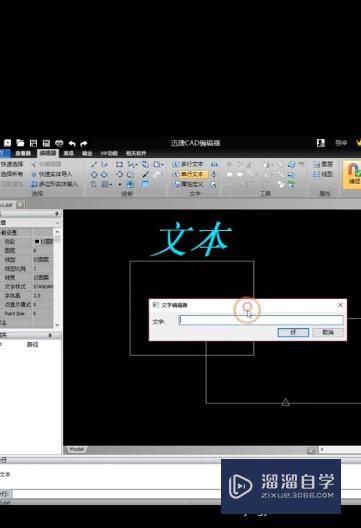Close the 文字编辑器 dialog with X
Viewport: 361px width, 528px height.
(x=340, y=305)
